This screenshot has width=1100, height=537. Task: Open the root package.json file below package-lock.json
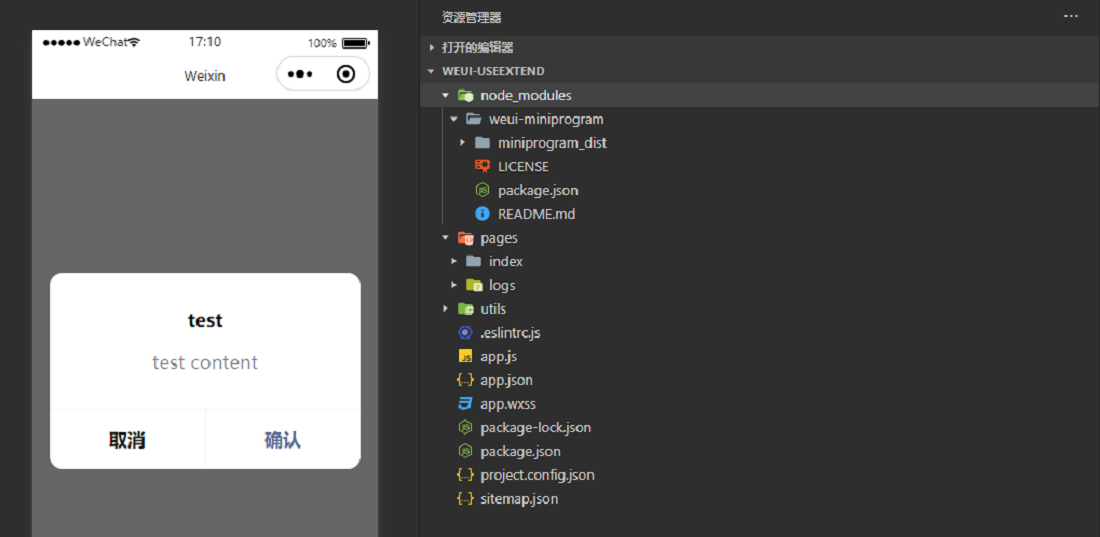tap(521, 451)
